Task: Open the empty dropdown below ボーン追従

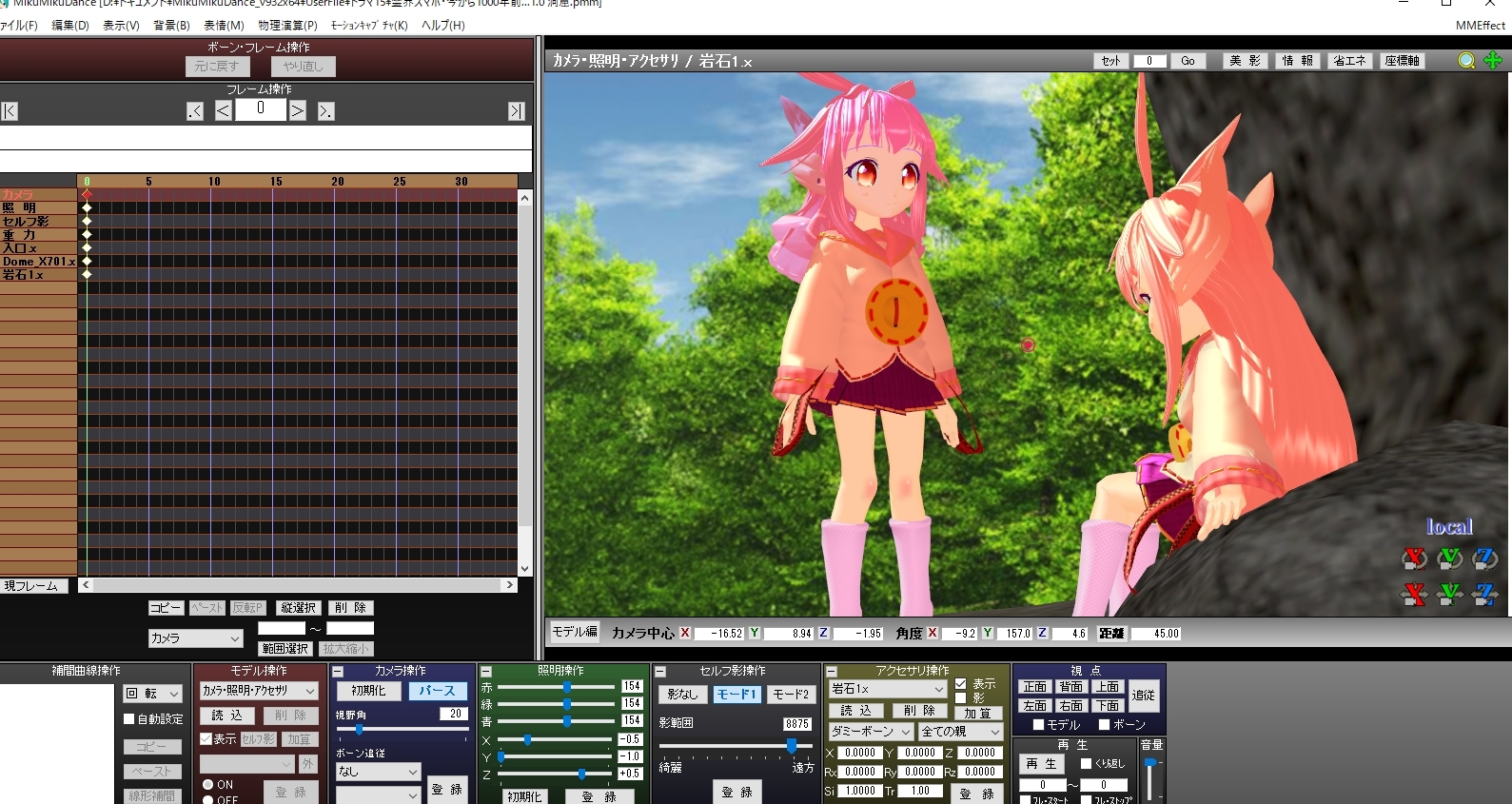Action: click(x=378, y=794)
